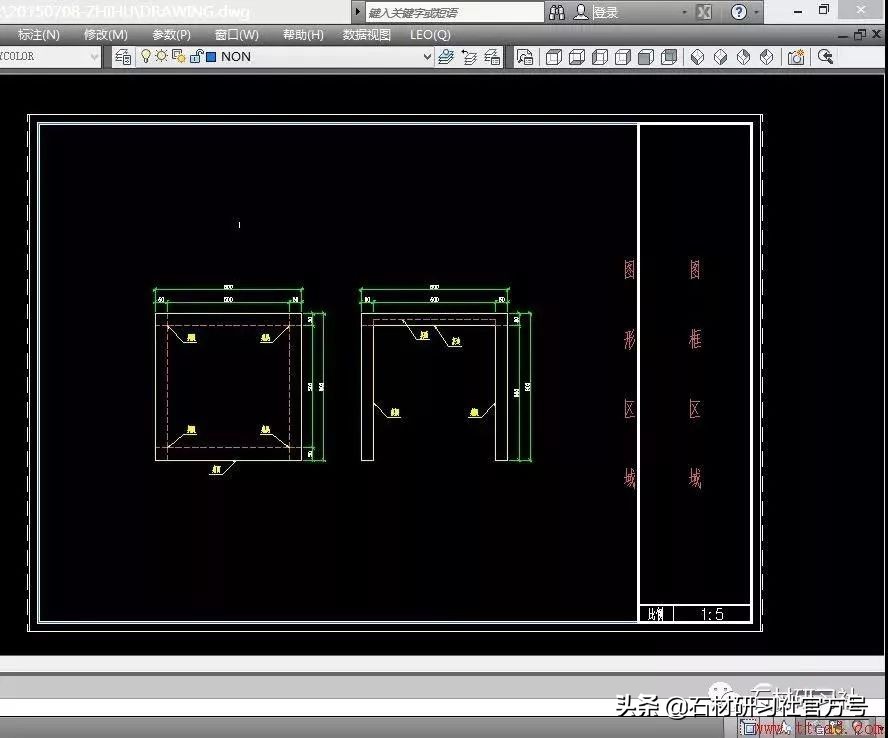Click the Layer Previous icon
The image size is (888, 738).
click(x=469, y=57)
